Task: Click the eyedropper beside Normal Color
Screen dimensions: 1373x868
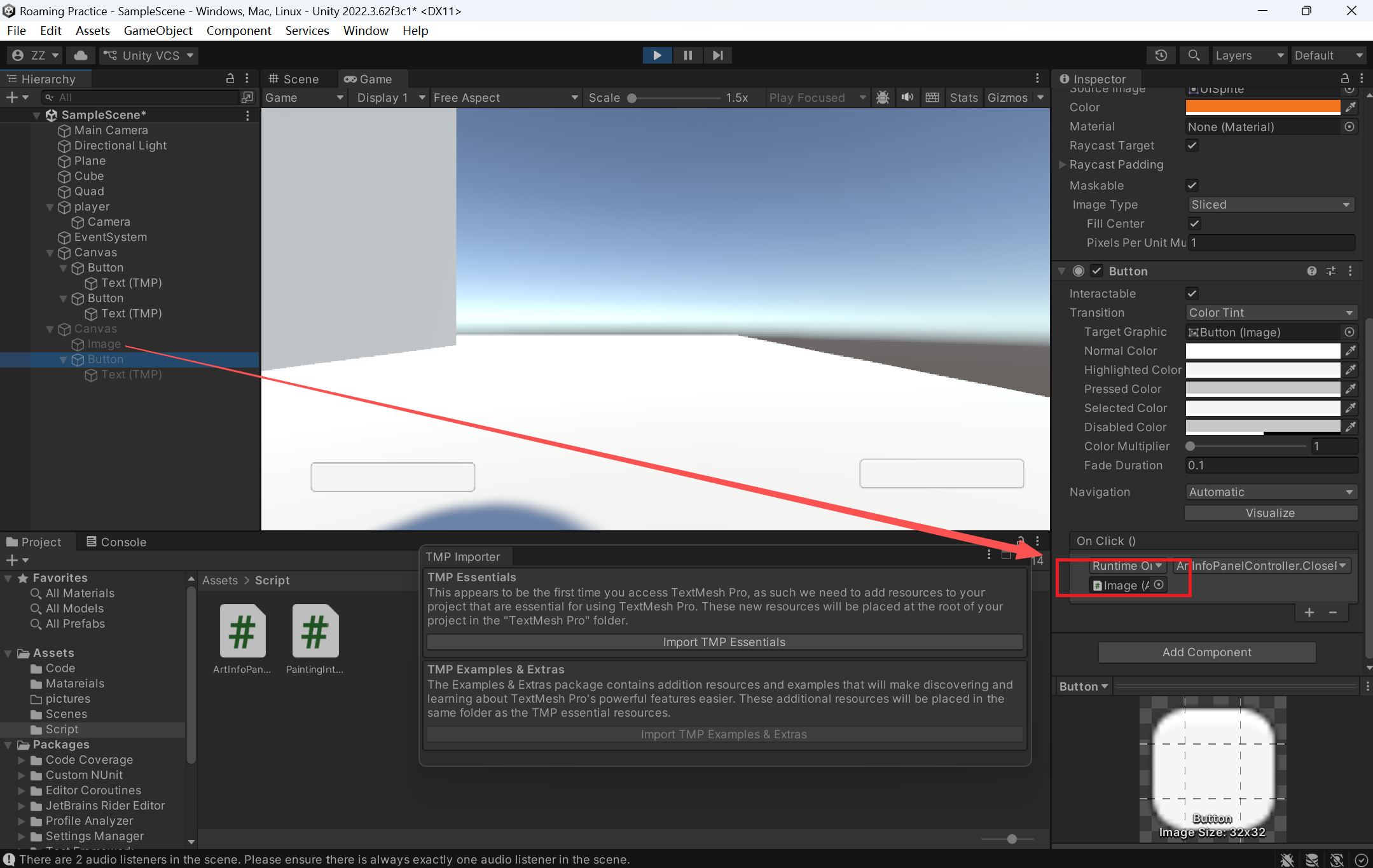Action: click(1350, 350)
